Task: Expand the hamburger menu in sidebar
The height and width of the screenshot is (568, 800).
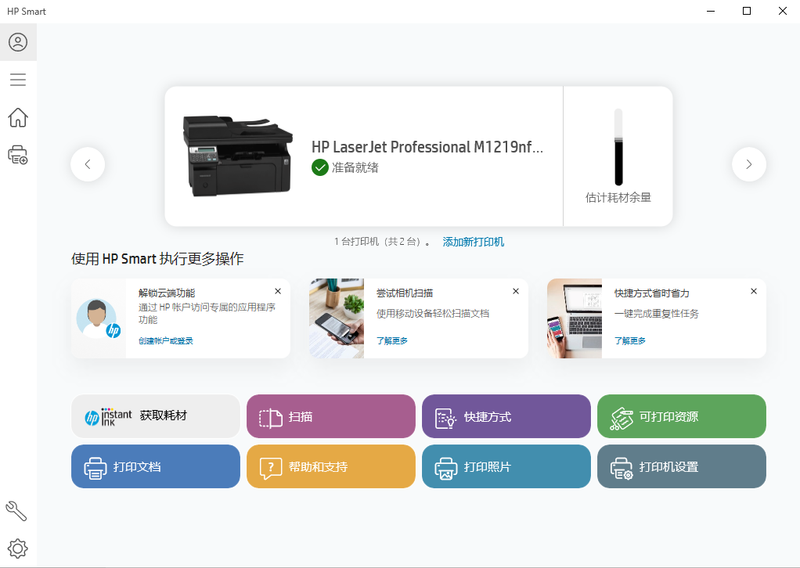Action: 18,80
